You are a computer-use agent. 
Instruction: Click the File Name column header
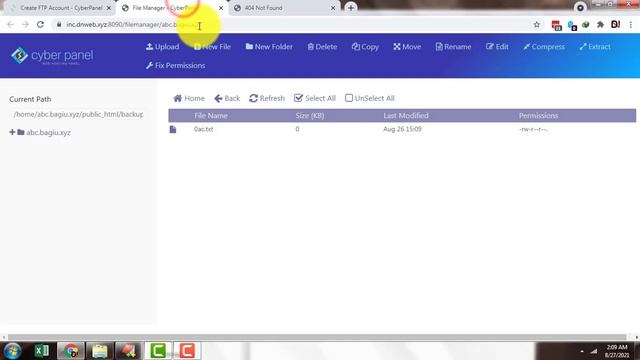point(211,116)
